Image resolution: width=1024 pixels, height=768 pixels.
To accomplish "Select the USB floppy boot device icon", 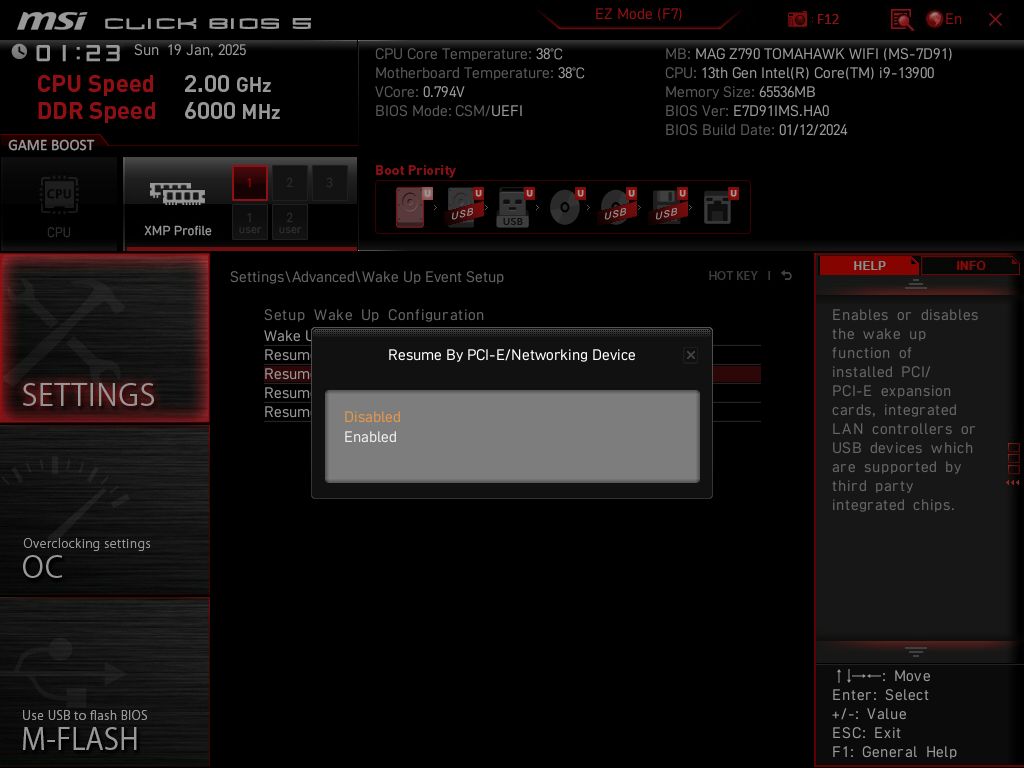I will coord(668,207).
